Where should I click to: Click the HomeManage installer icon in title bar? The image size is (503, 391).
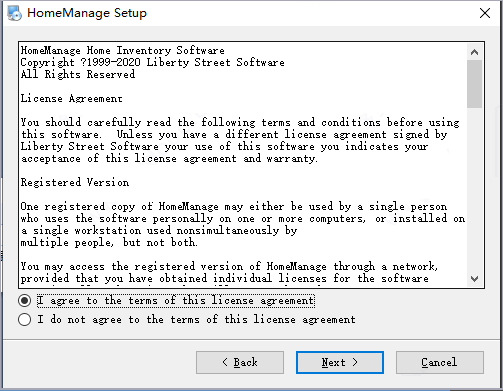point(14,13)
